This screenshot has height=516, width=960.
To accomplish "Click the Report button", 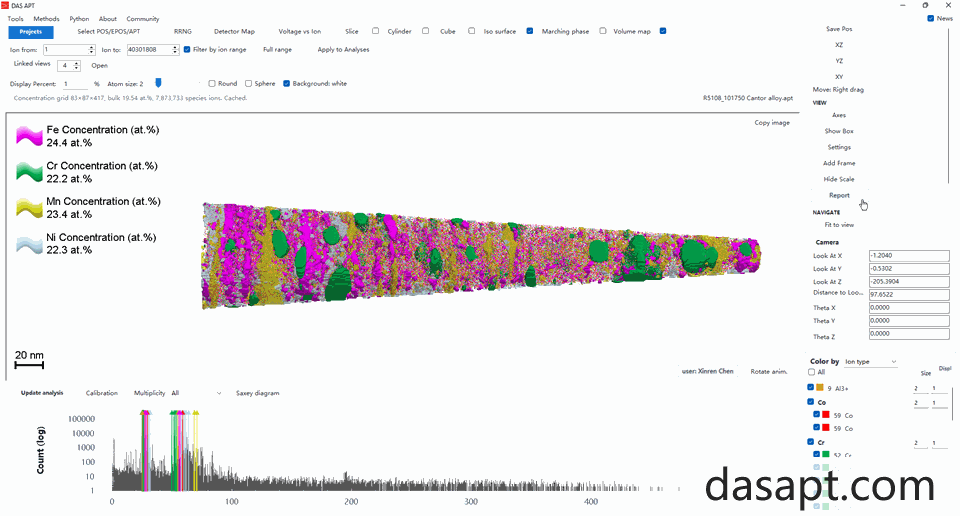I will coord(839,195).
